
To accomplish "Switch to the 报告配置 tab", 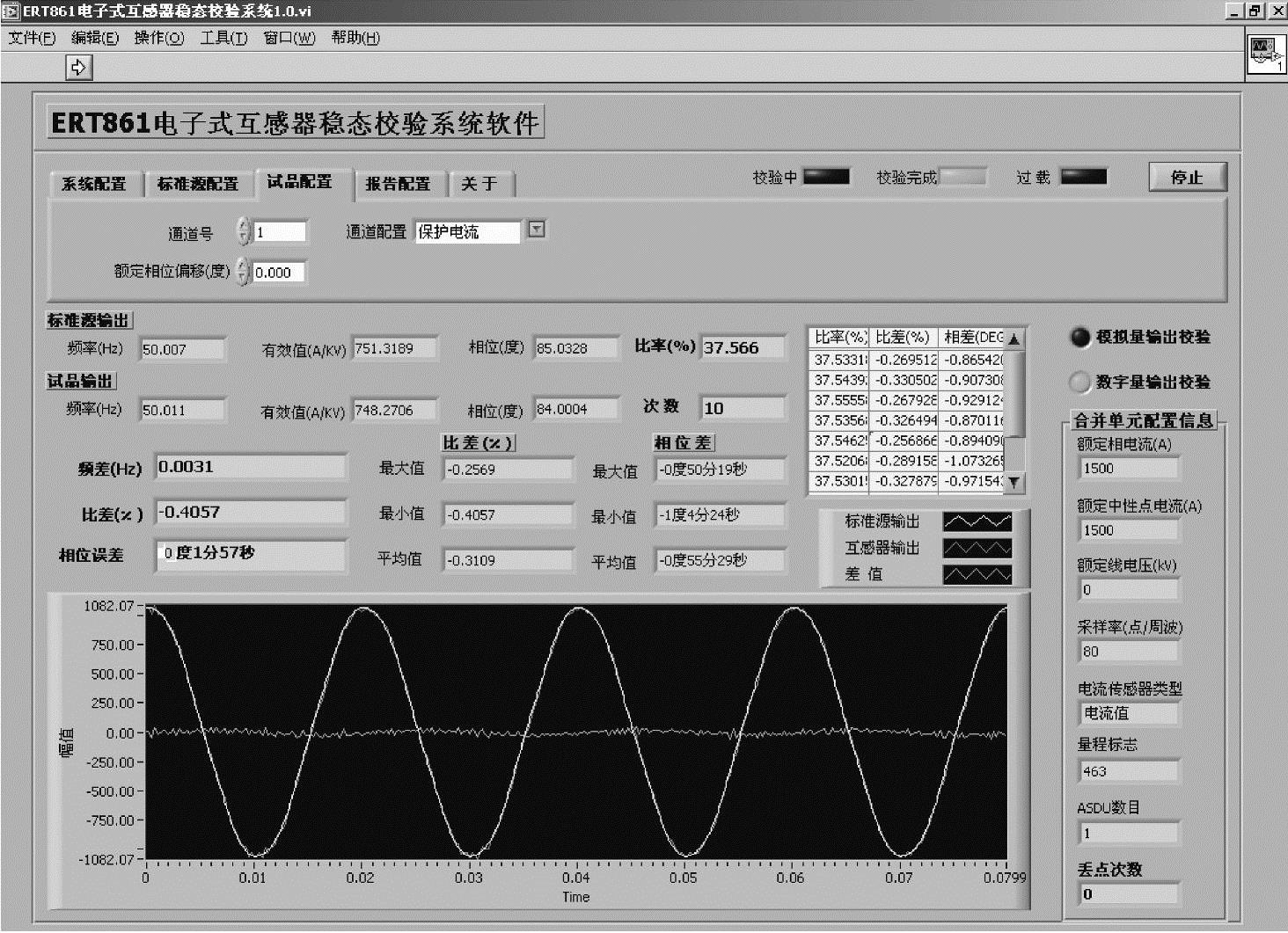I will 398,184.
